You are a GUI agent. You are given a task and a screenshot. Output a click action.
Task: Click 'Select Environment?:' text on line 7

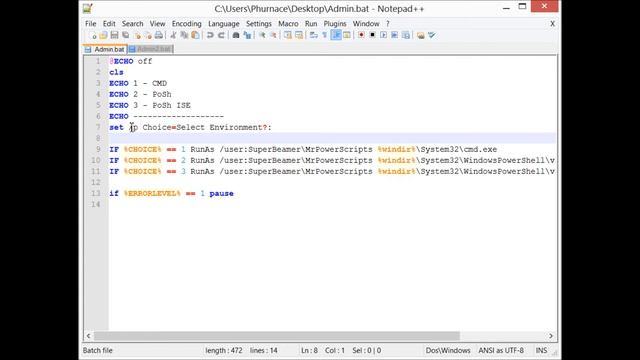(224, 127)
